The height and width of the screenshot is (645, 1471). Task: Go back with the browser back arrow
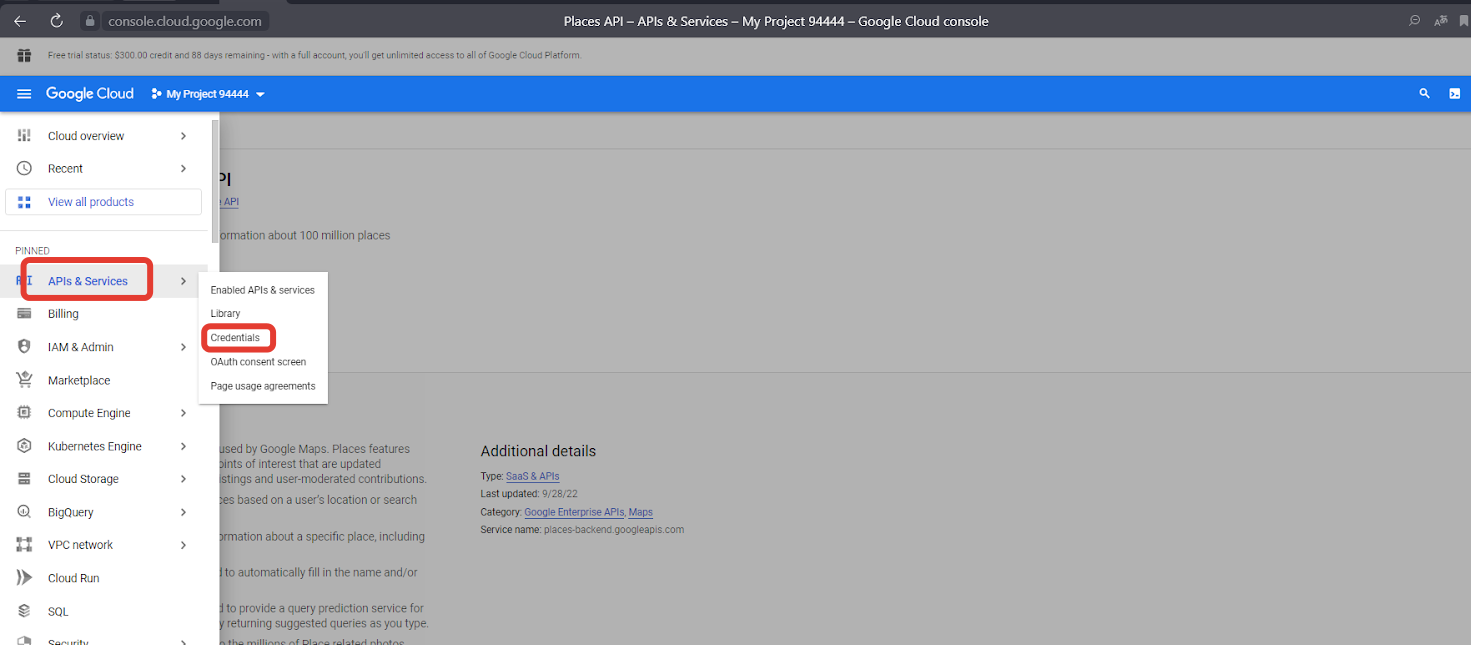[x=20, y=21]
